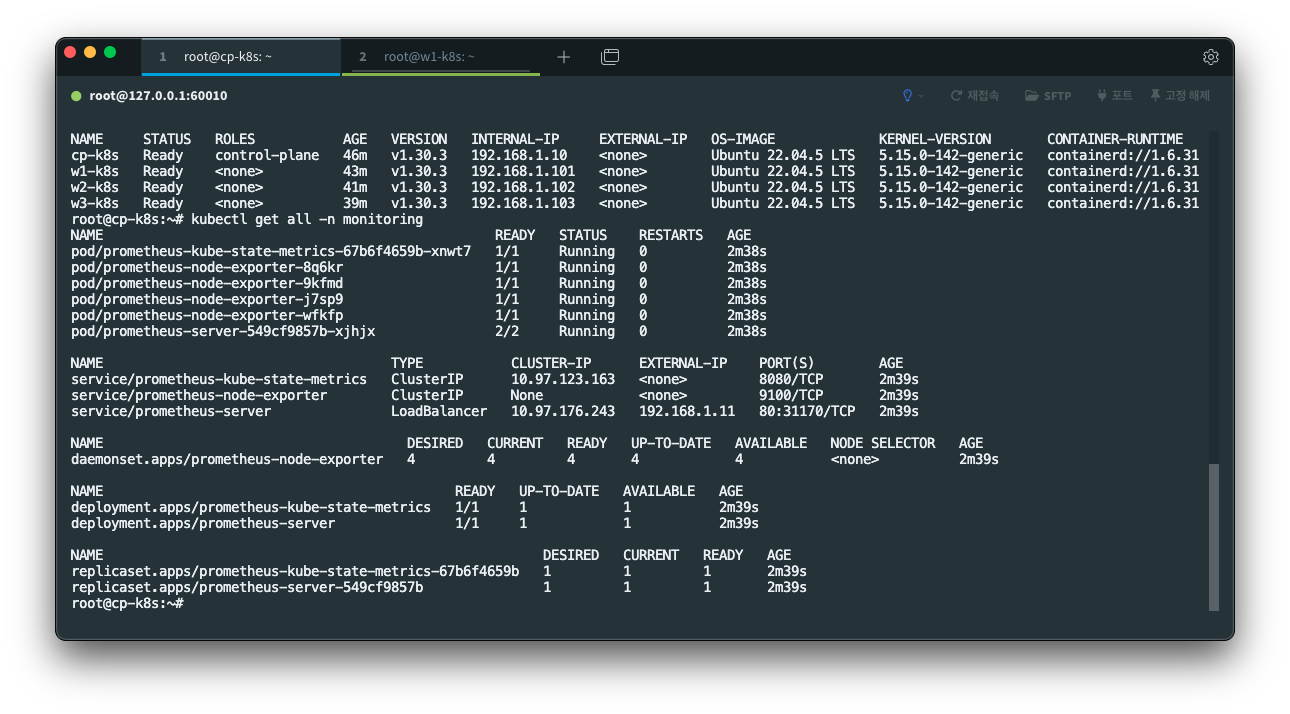Image resolution: width=1290 pixels, height=714 pixels.
Task: Click the terminal vertical scrollbar thumb
Action: click(x=1214, y=537)
